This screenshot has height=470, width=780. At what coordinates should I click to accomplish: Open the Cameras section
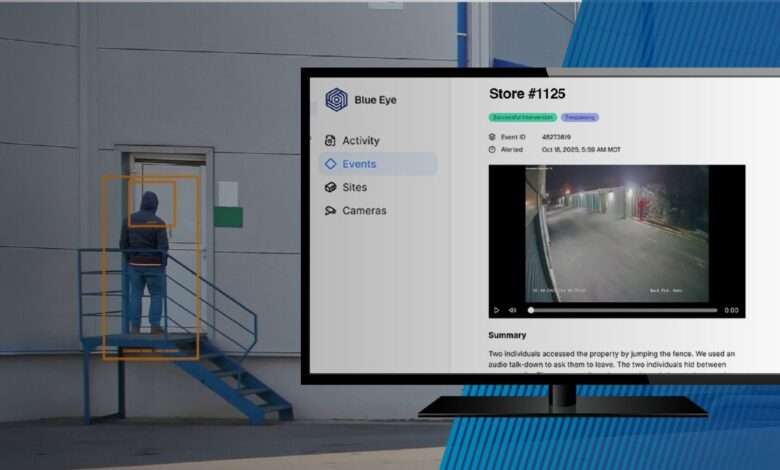pos(364,211)
